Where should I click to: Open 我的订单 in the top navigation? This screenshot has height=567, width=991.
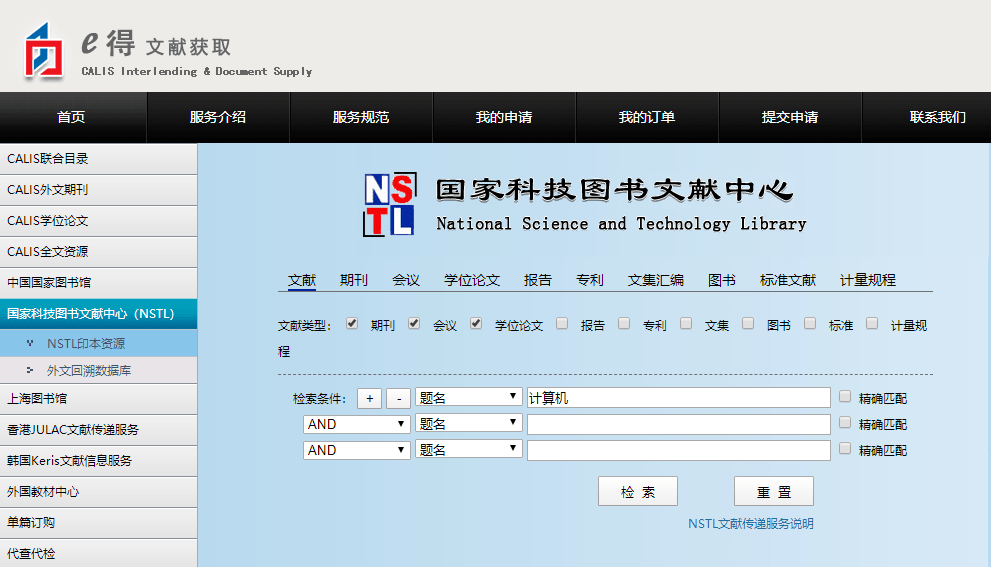tap(647, 117)
